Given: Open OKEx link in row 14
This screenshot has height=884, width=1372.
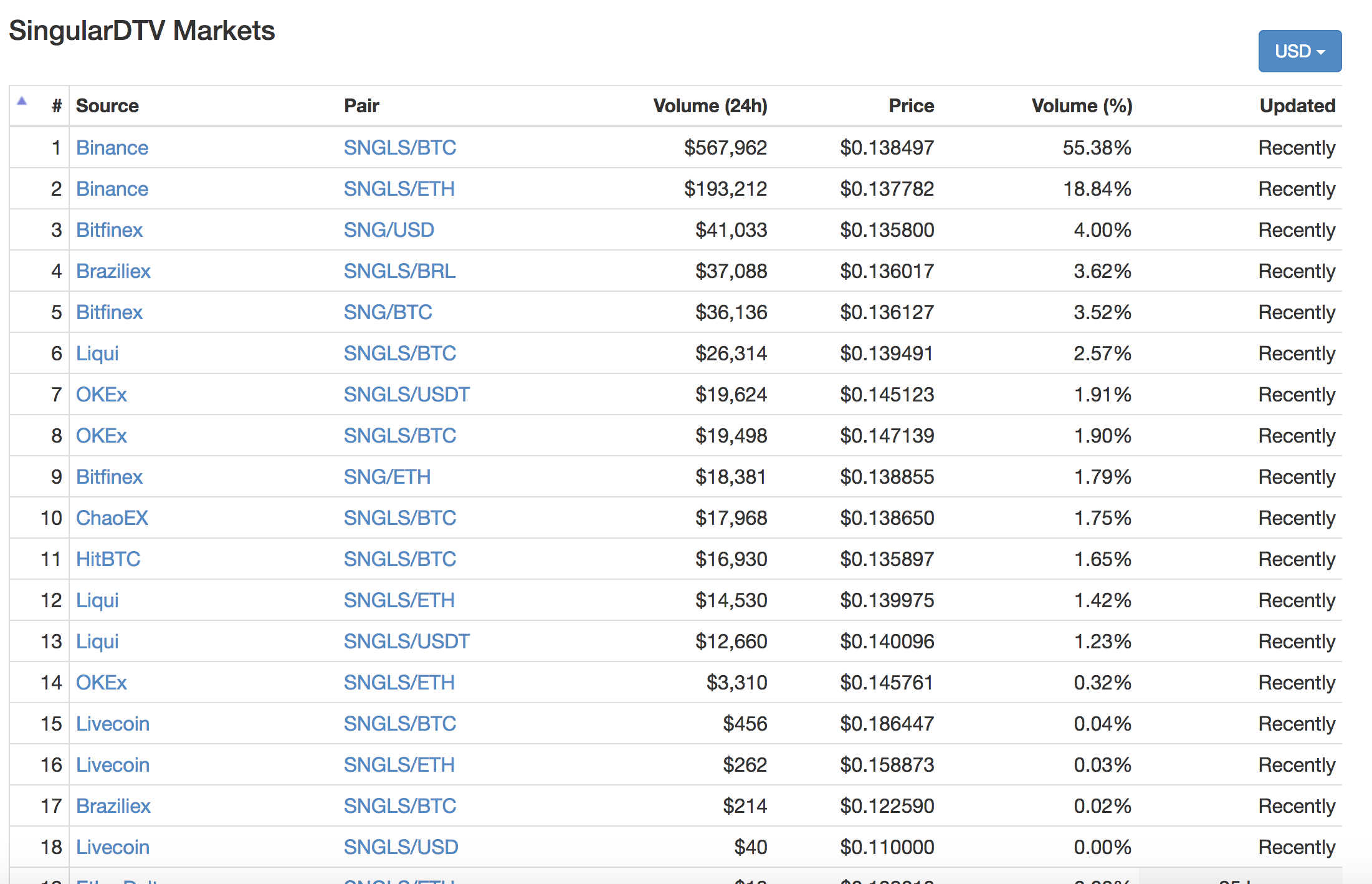Looking at the screenshot, I should (102, 683).
